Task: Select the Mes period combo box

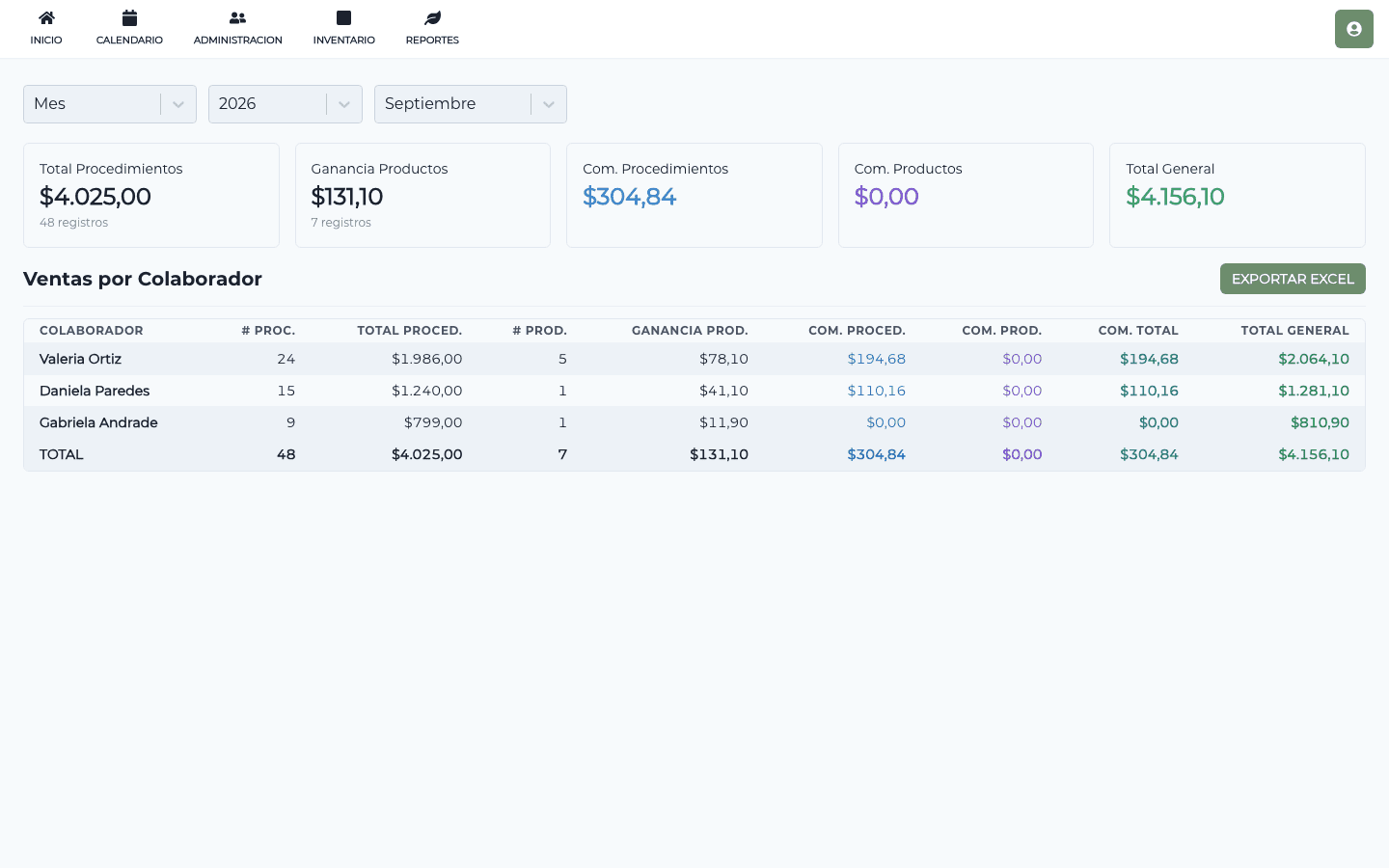Action: tap(110, 104)
